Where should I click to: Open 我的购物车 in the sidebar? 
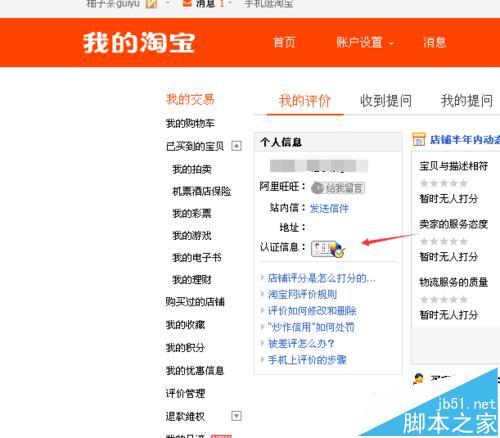[x=190, y=124]
